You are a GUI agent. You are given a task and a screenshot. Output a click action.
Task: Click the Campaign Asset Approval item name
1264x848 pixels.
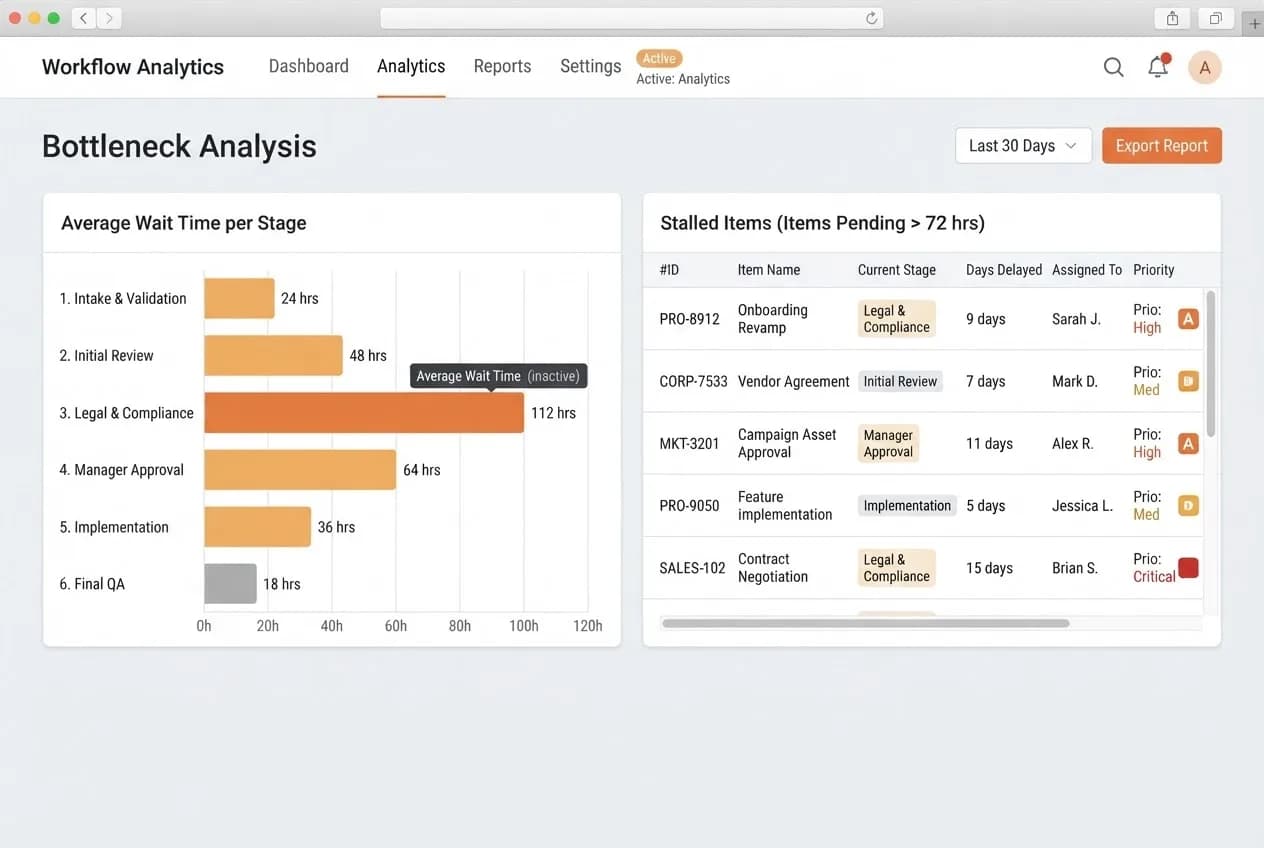coord(787,443)
